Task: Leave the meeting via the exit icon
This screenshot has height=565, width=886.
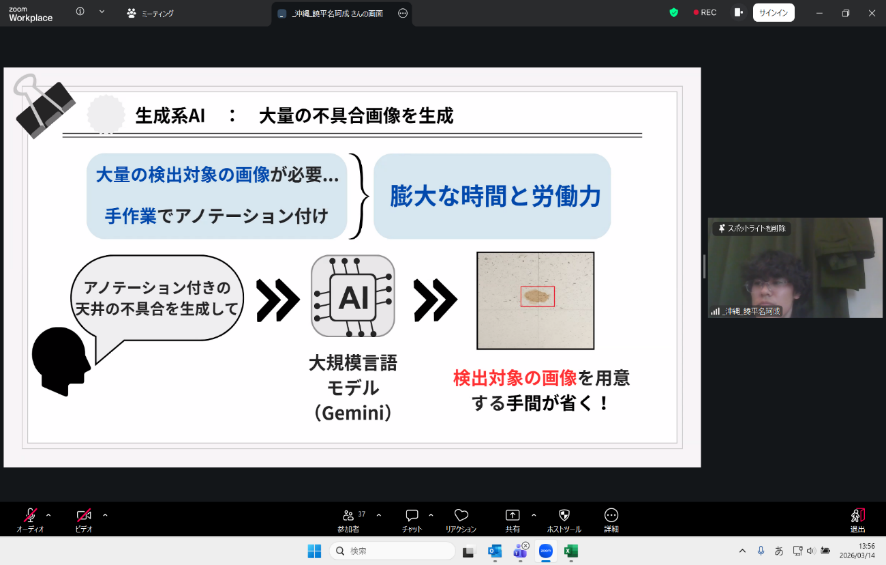Action: [858, 516]
